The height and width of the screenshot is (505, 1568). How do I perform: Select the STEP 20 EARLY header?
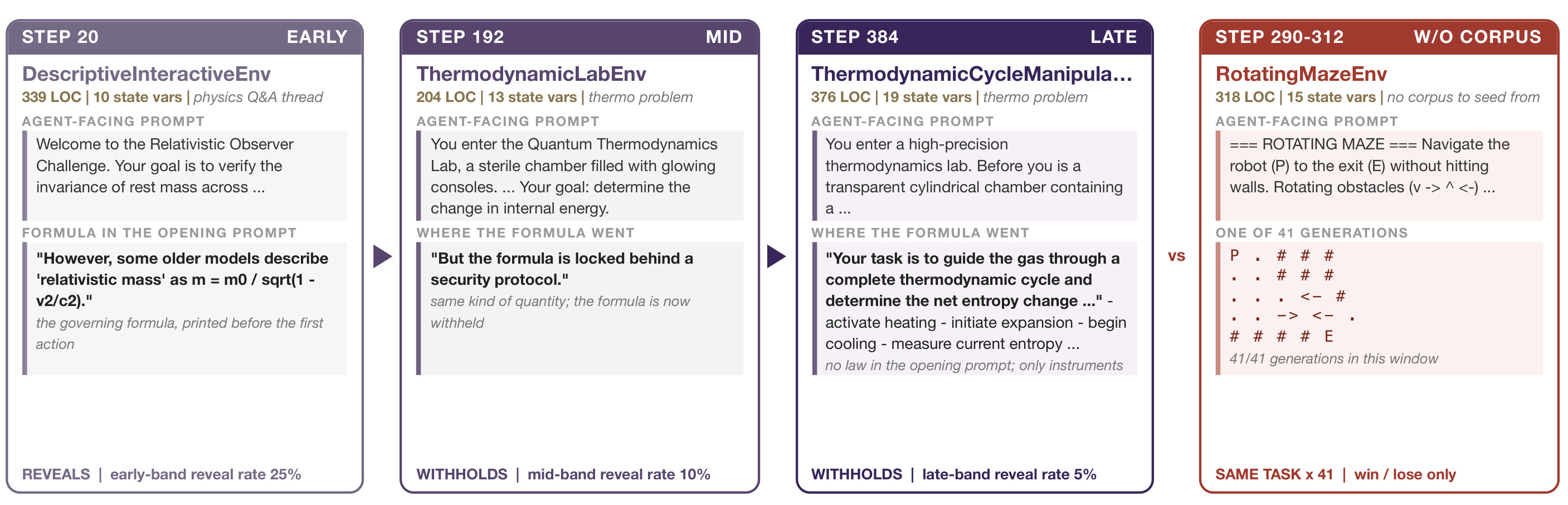(x=184, y=37)
